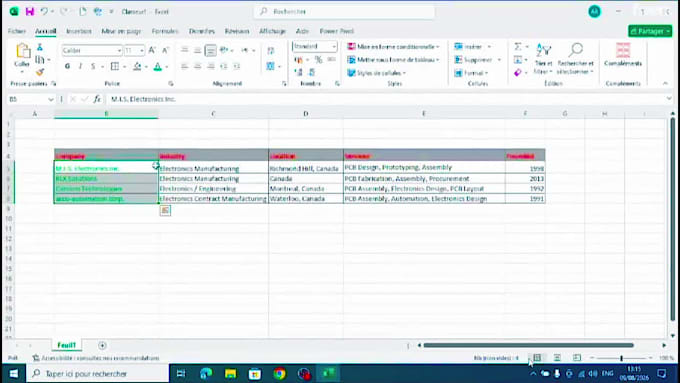Switch to the Insertion tab

[79, 31]
